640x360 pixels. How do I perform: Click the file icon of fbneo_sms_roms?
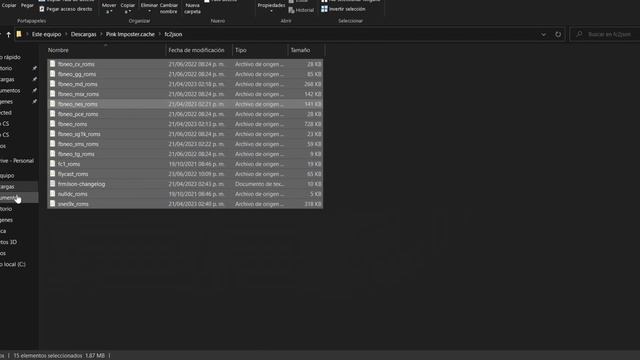[52, 144]
